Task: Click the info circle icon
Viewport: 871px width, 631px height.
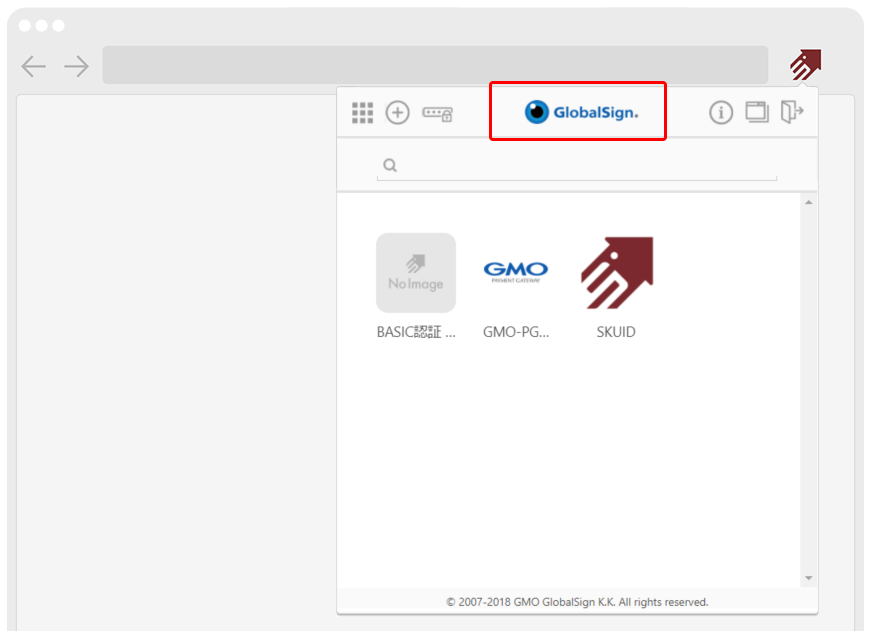Action: click(x=721, y=113)
